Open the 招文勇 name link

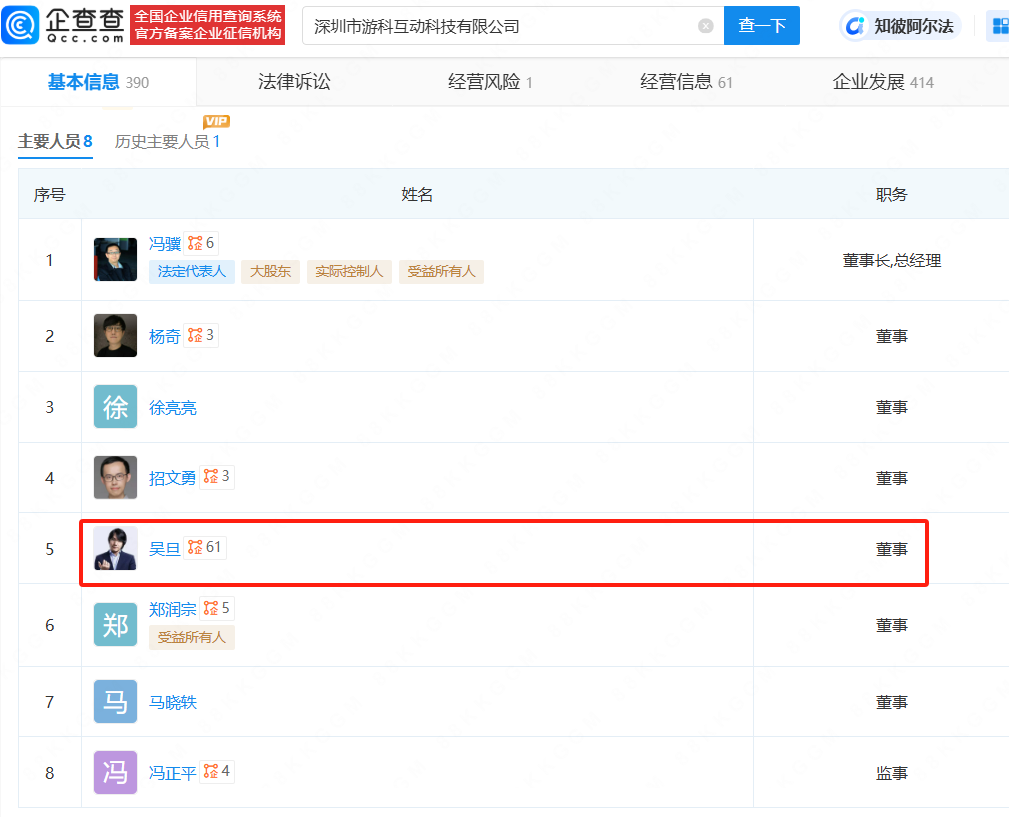click(172, 478)
